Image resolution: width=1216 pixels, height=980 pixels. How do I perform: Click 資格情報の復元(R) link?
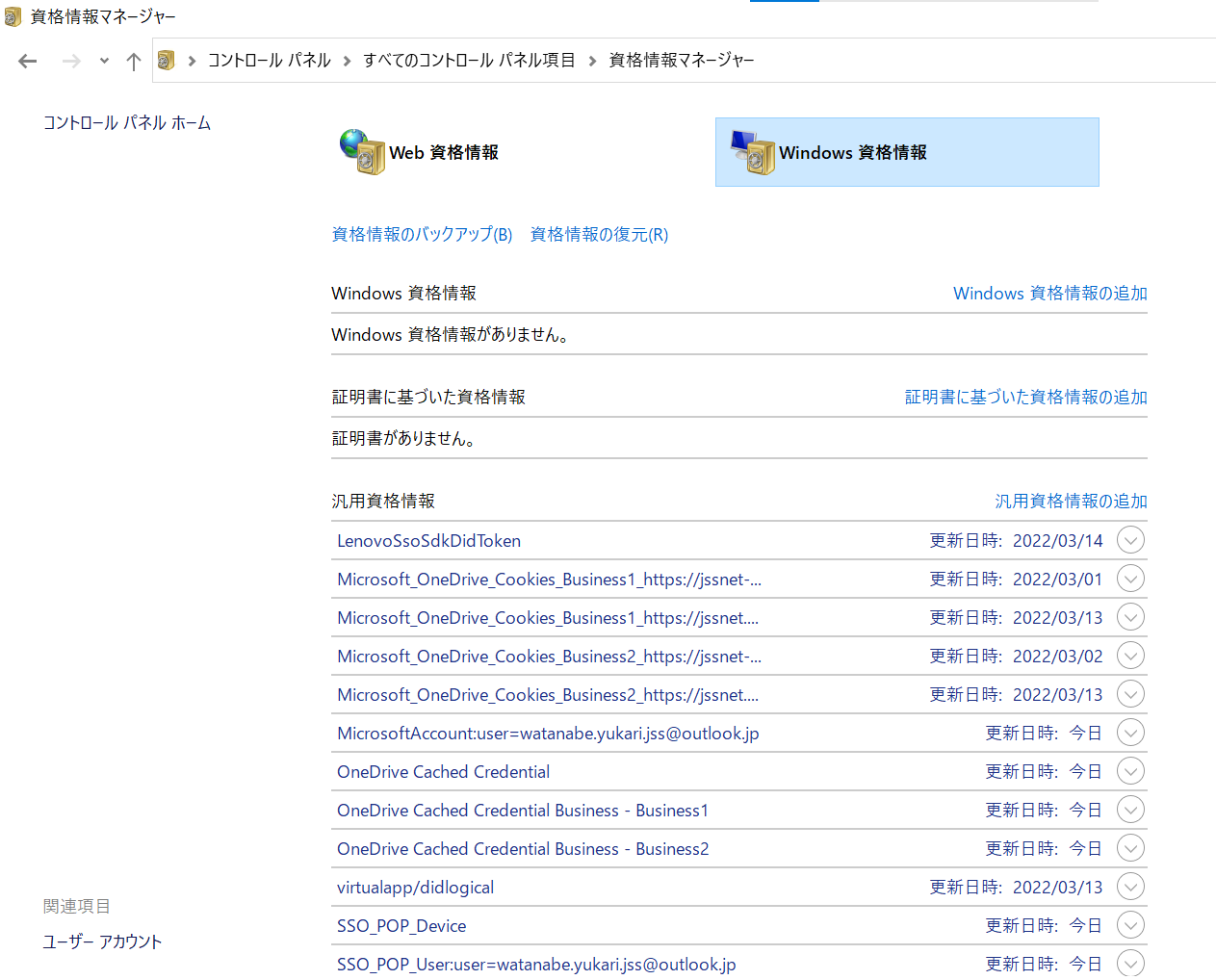tap(599, 235)
